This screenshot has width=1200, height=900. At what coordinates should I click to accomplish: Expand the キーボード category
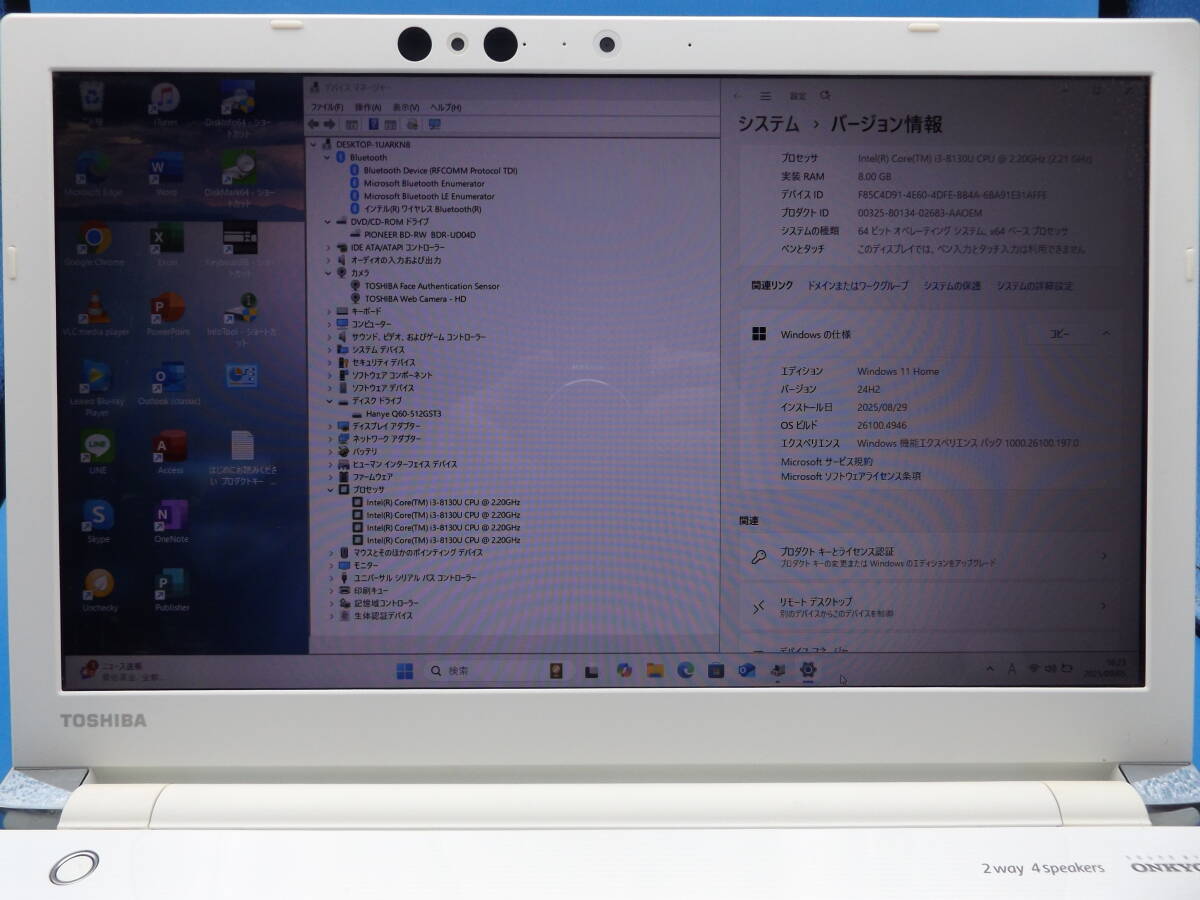[x=329, y=311]
